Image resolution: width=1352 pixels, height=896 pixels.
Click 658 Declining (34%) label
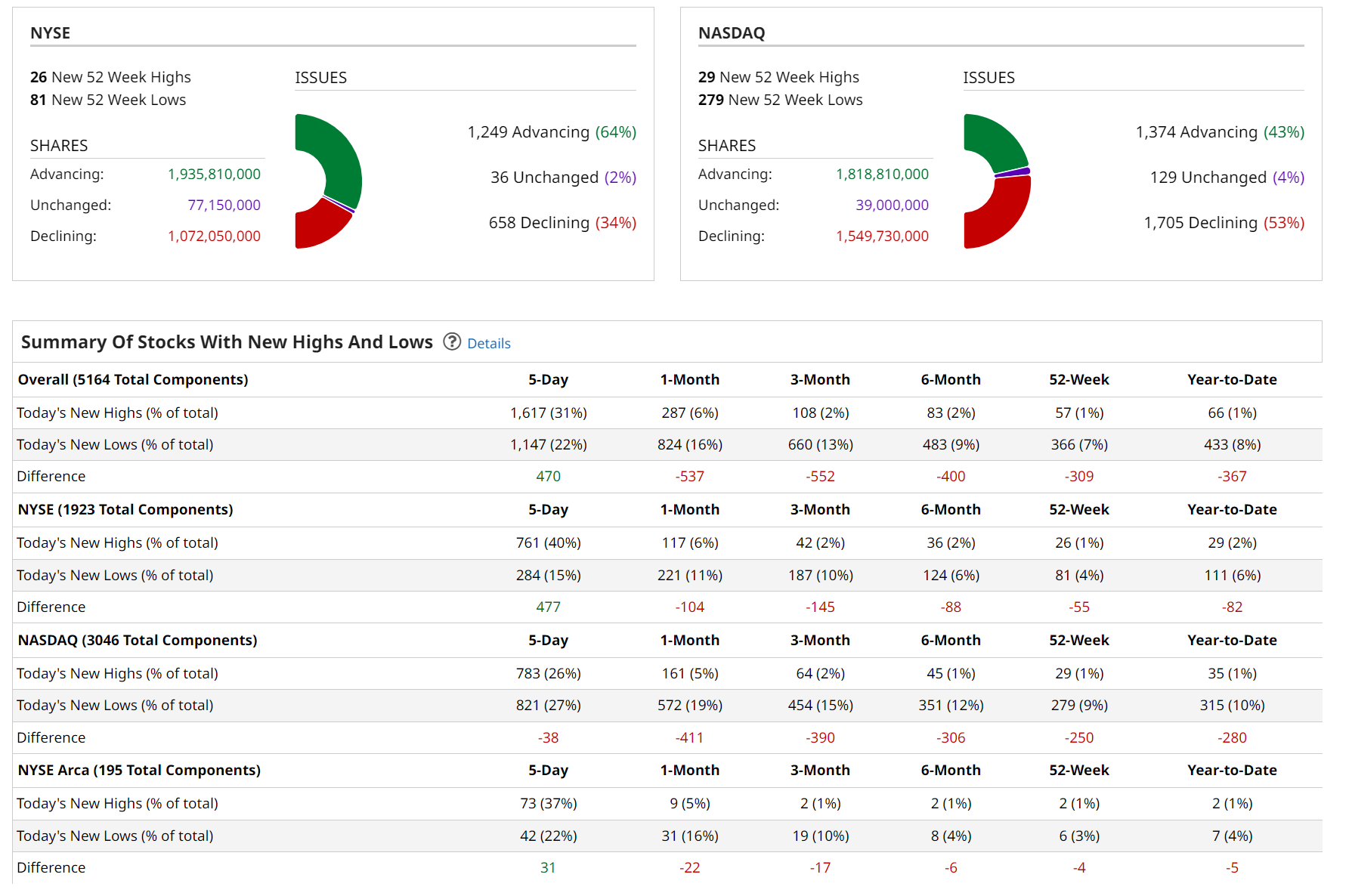[x=562, y=223]
